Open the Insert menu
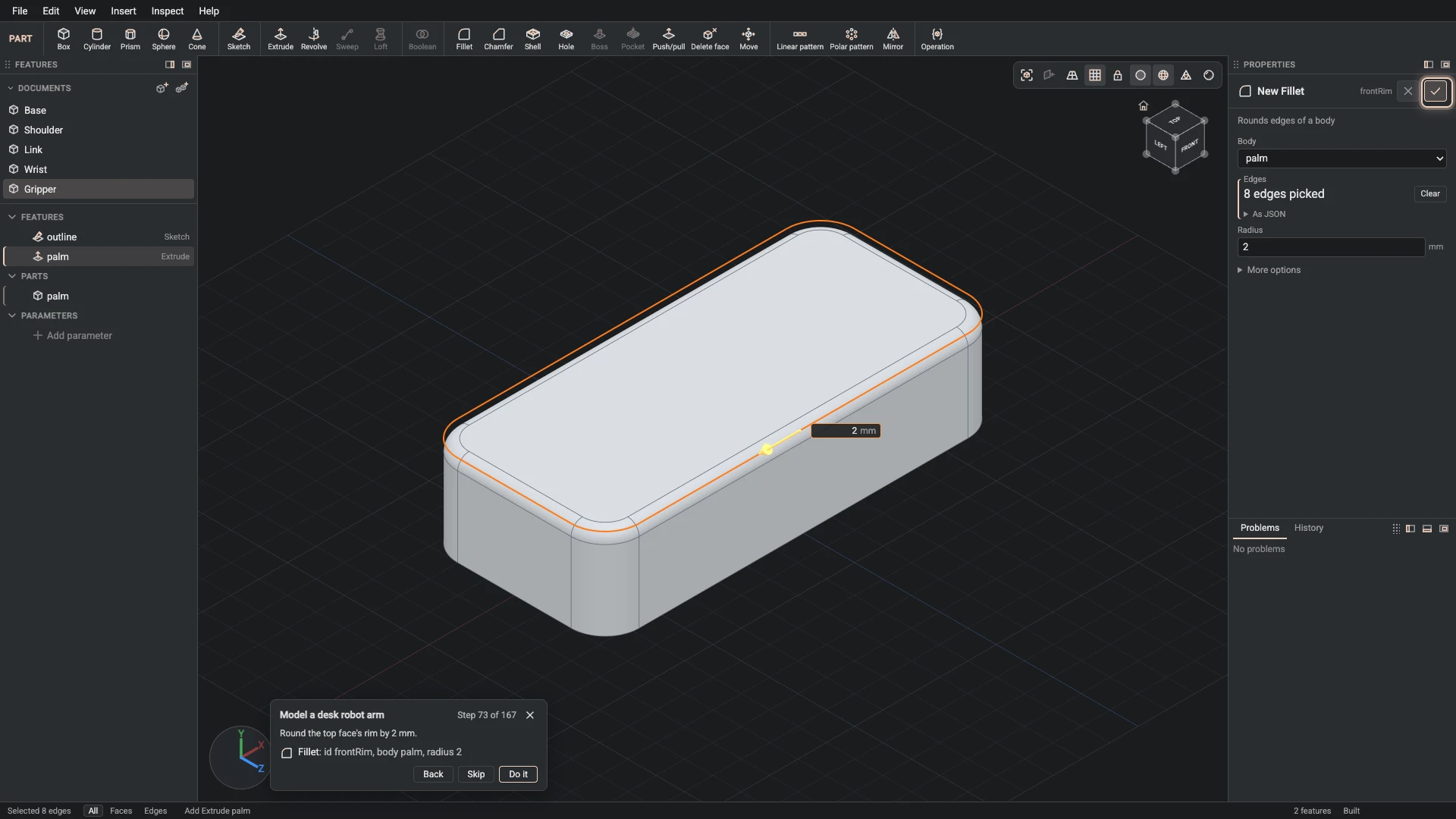This screenshot has width=1456, height=819. coord(124,11)
